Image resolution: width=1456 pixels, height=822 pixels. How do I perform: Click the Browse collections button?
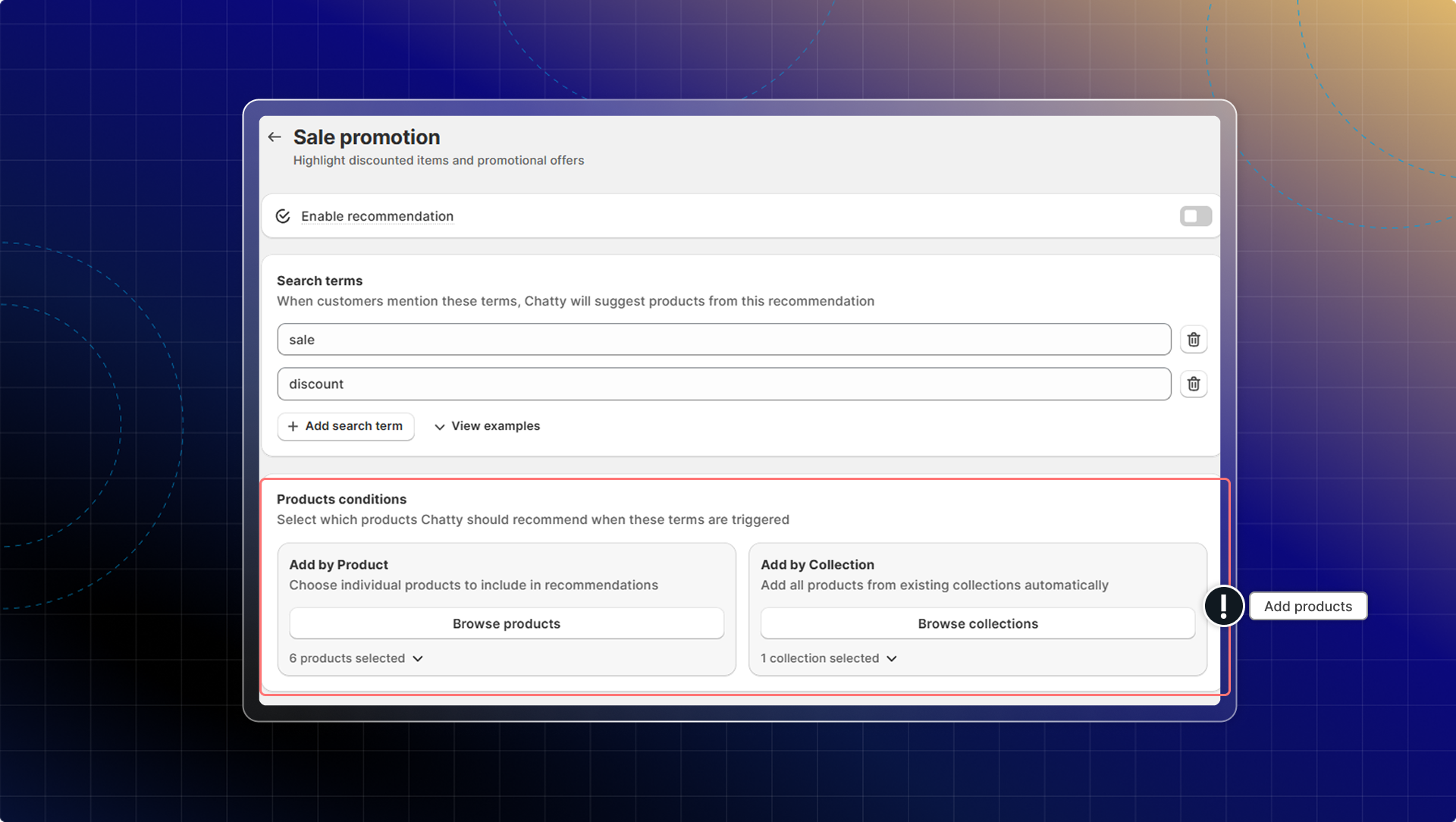[x=977, y=623]
